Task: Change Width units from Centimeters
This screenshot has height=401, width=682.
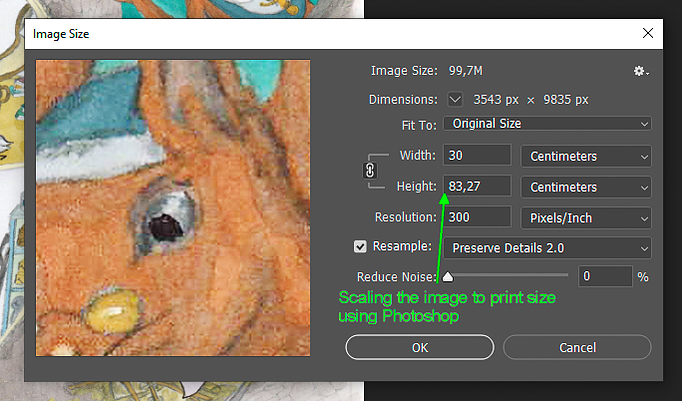Action: click(x=586, y=156)
